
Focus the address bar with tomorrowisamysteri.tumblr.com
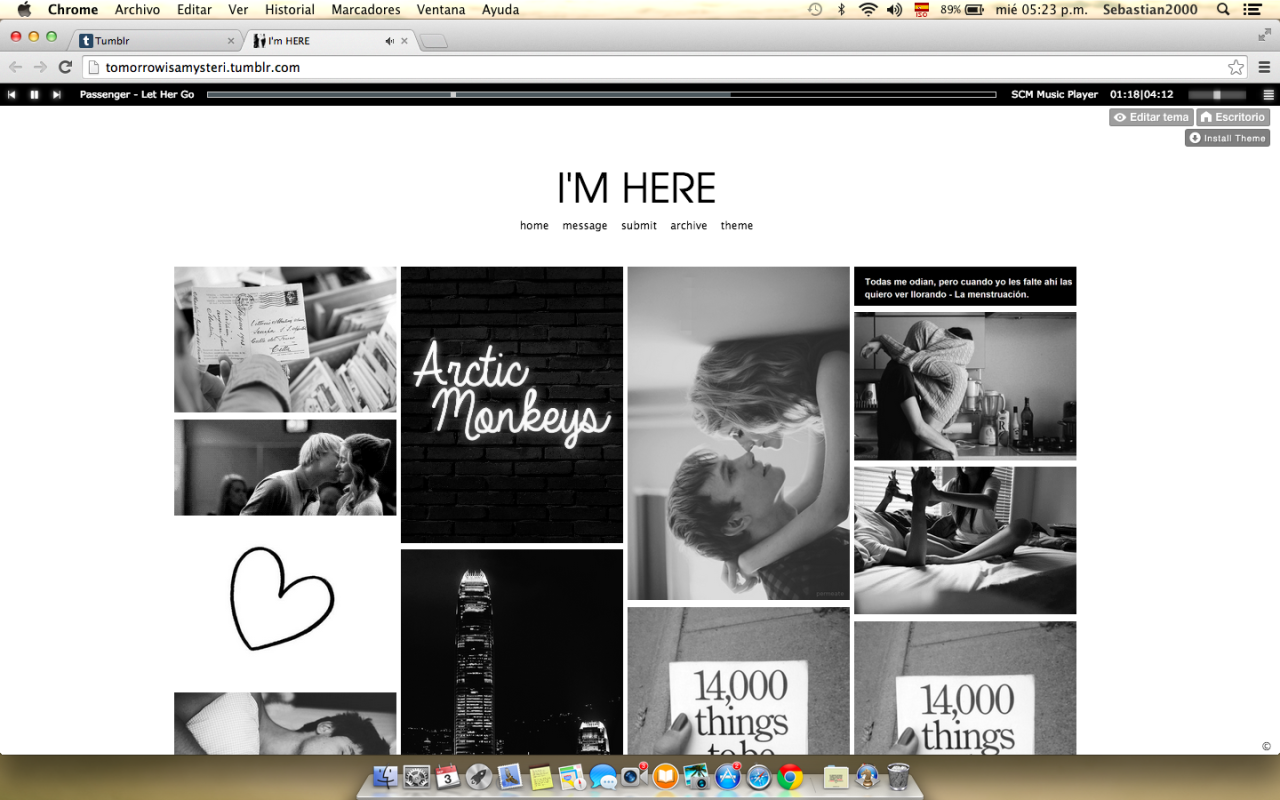click(x=665, y=67)
